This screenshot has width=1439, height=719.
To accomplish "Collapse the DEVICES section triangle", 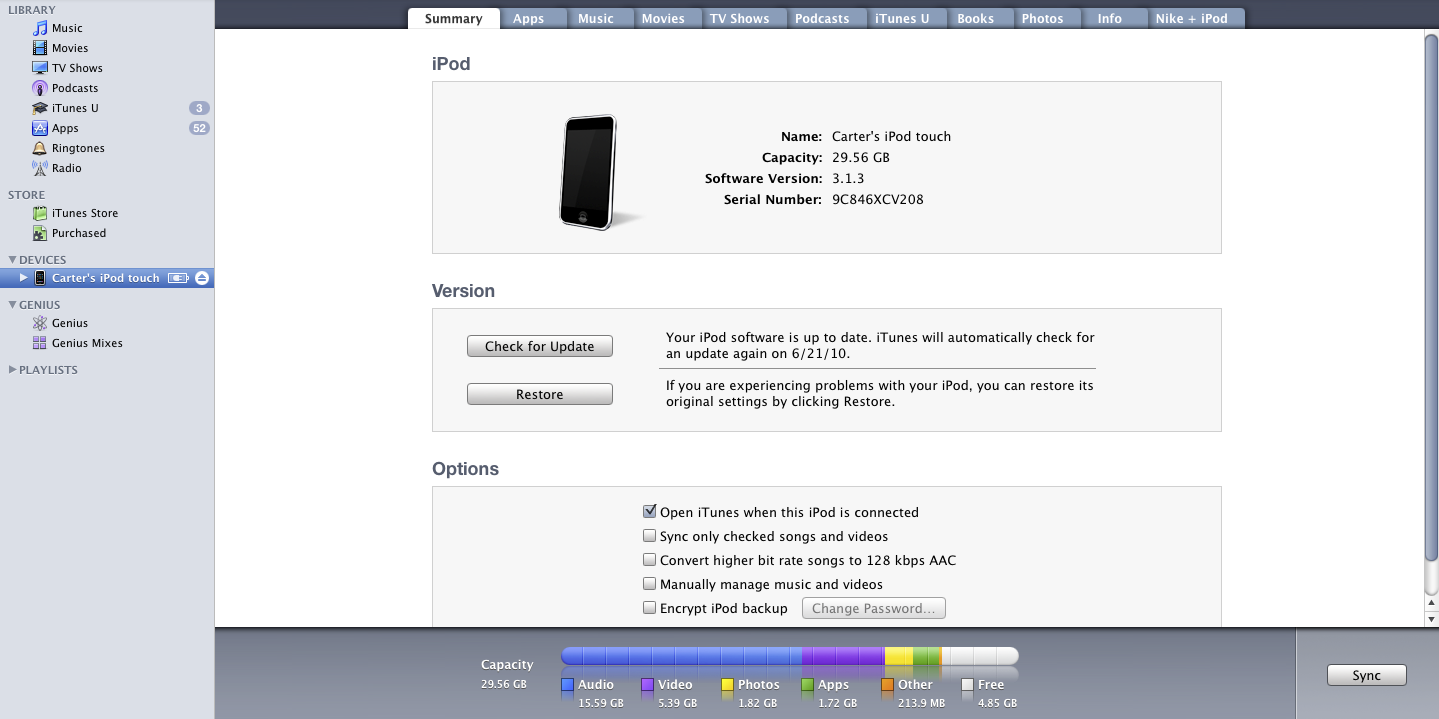I will (13, 259).
